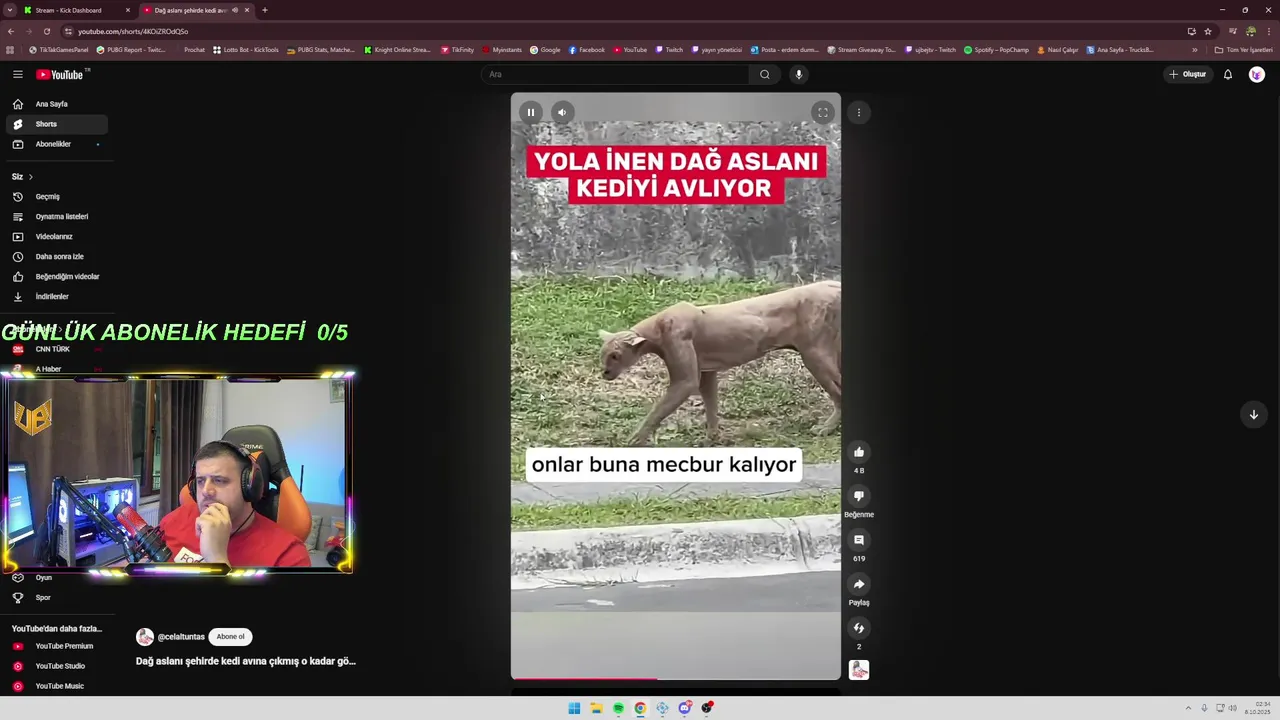Open Discord from the taskbar
1280x720 pixels.
[x=685, y=708]
